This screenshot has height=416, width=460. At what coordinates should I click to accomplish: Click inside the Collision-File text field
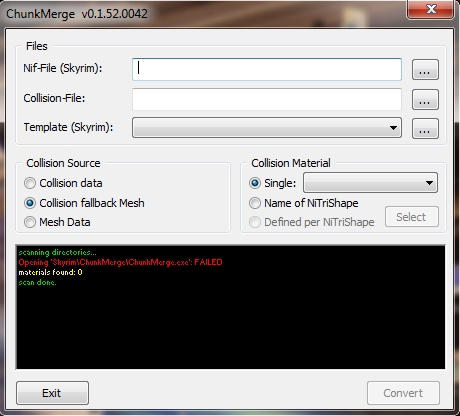(x=267, y=99)
